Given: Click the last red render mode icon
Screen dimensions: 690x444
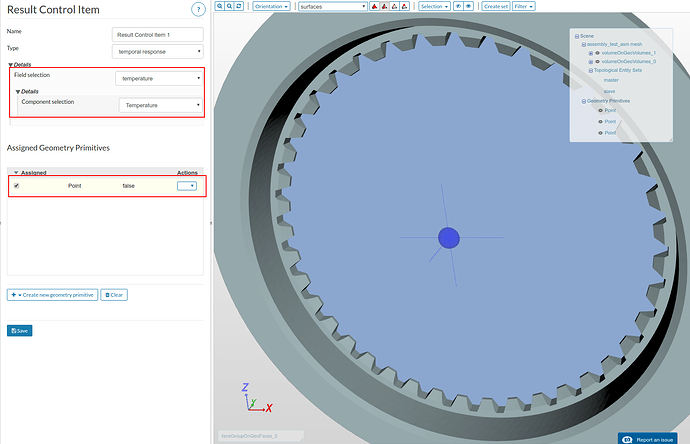Looking at the screenshot, I should pyautogui.click(x=405, y=6).
